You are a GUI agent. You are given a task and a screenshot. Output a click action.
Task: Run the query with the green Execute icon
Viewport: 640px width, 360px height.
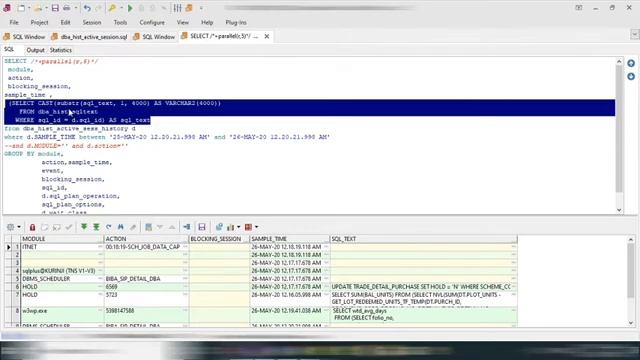(130, 8)
